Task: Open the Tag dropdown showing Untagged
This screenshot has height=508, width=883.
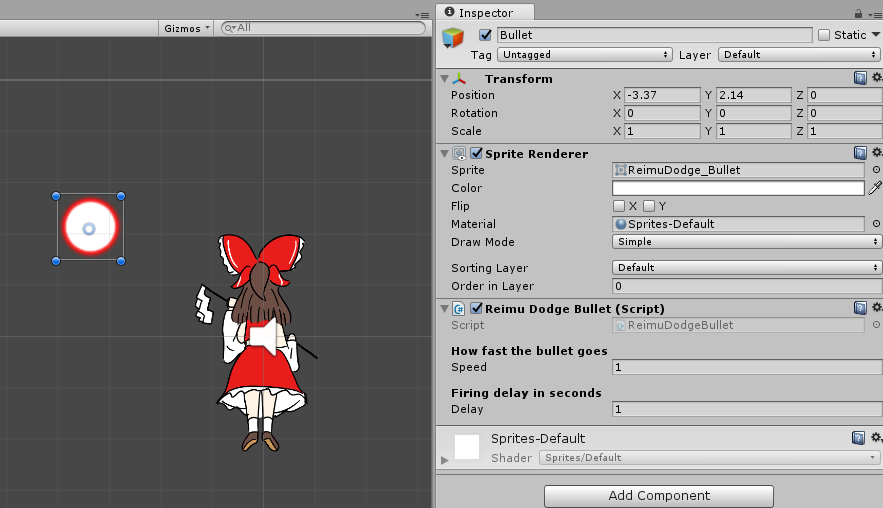Action: [x=585, y=55]
